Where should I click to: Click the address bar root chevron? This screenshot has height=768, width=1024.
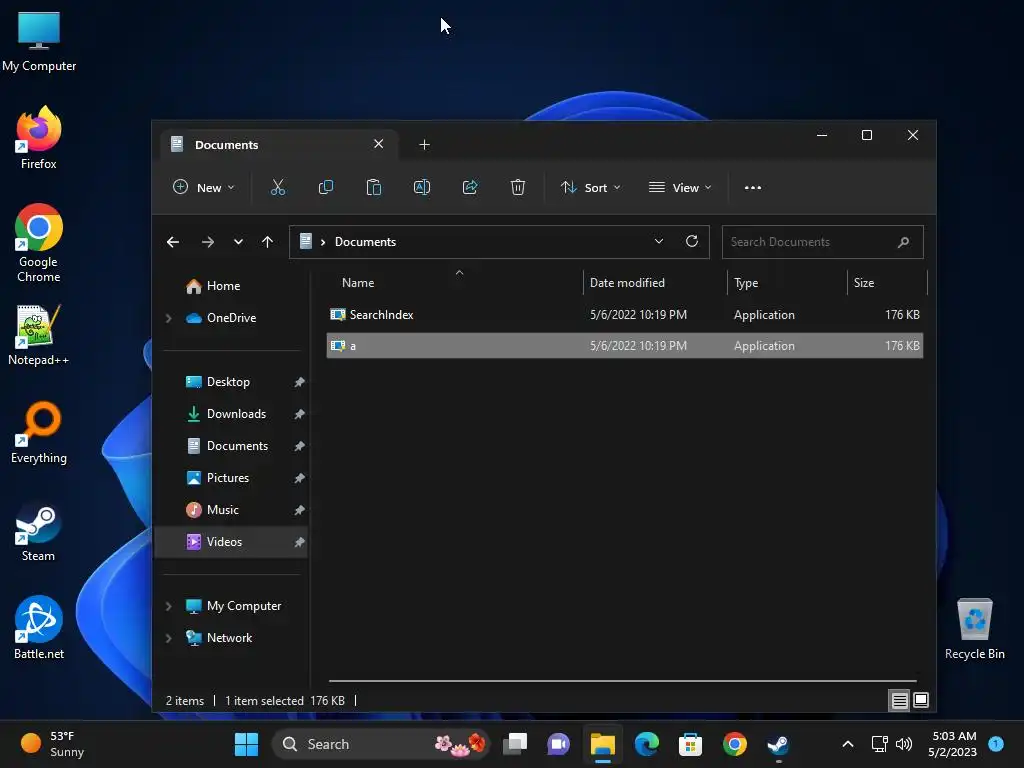323,242
